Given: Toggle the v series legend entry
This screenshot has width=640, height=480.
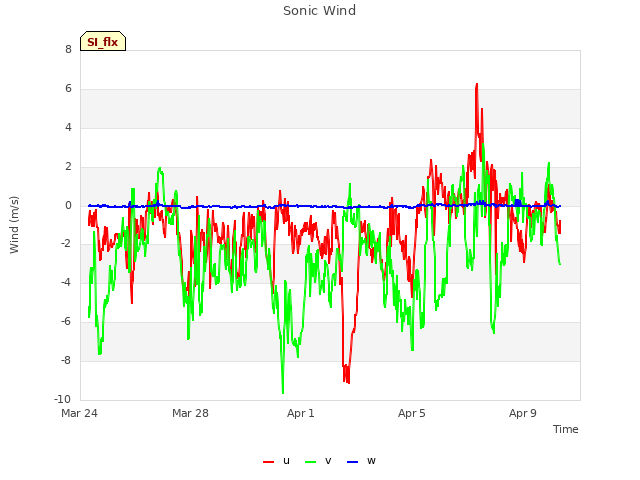Looking at the screenshot, I should pyautogui.click(x=318, y=461).
